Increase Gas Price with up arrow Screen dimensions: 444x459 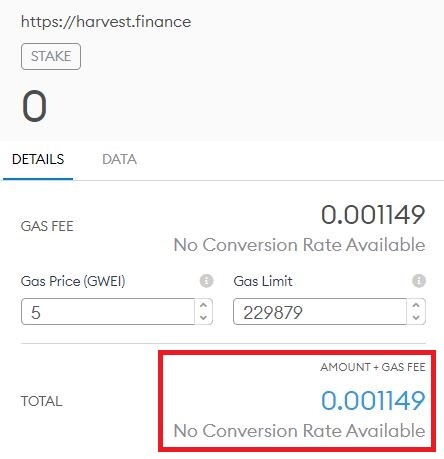point(203,305)
